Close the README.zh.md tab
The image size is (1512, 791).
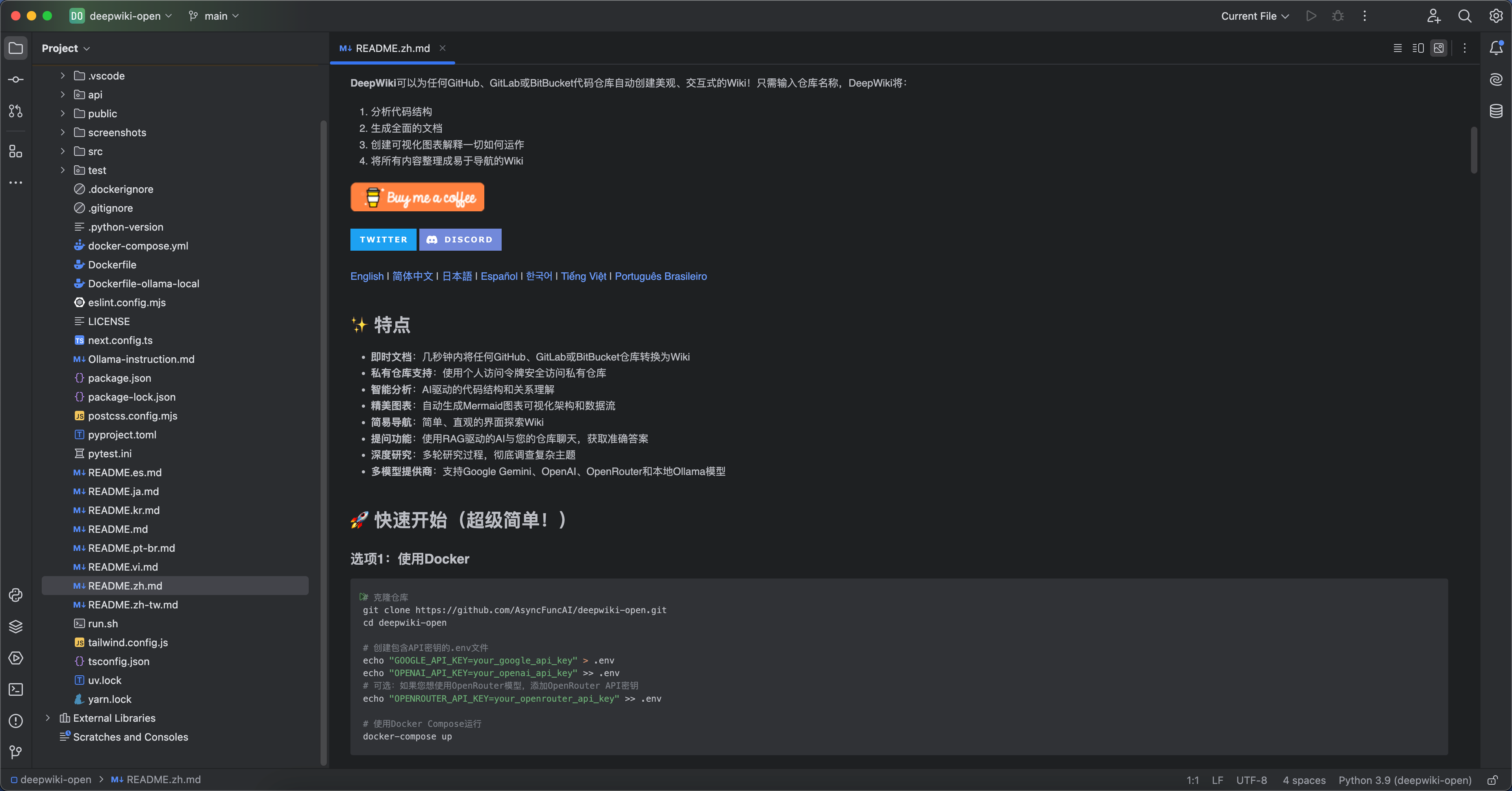(x=443, y=48)
